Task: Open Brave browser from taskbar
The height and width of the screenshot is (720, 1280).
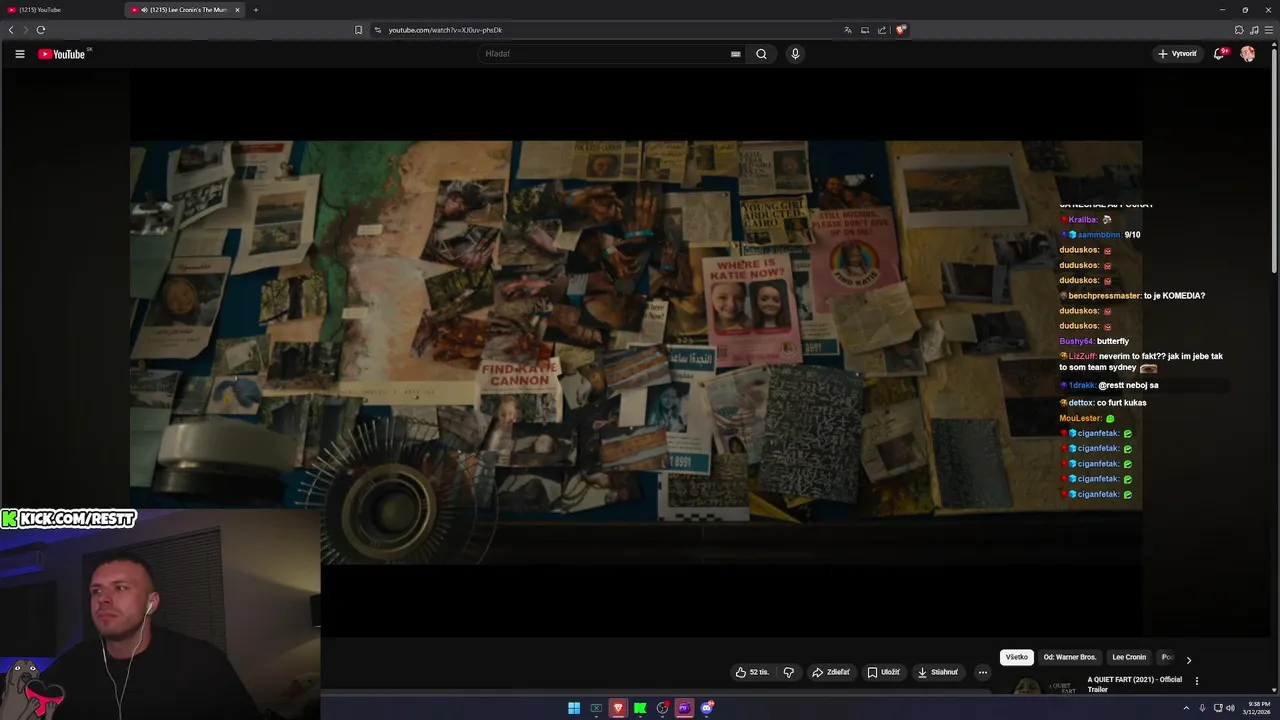Action: pos(618,708)
